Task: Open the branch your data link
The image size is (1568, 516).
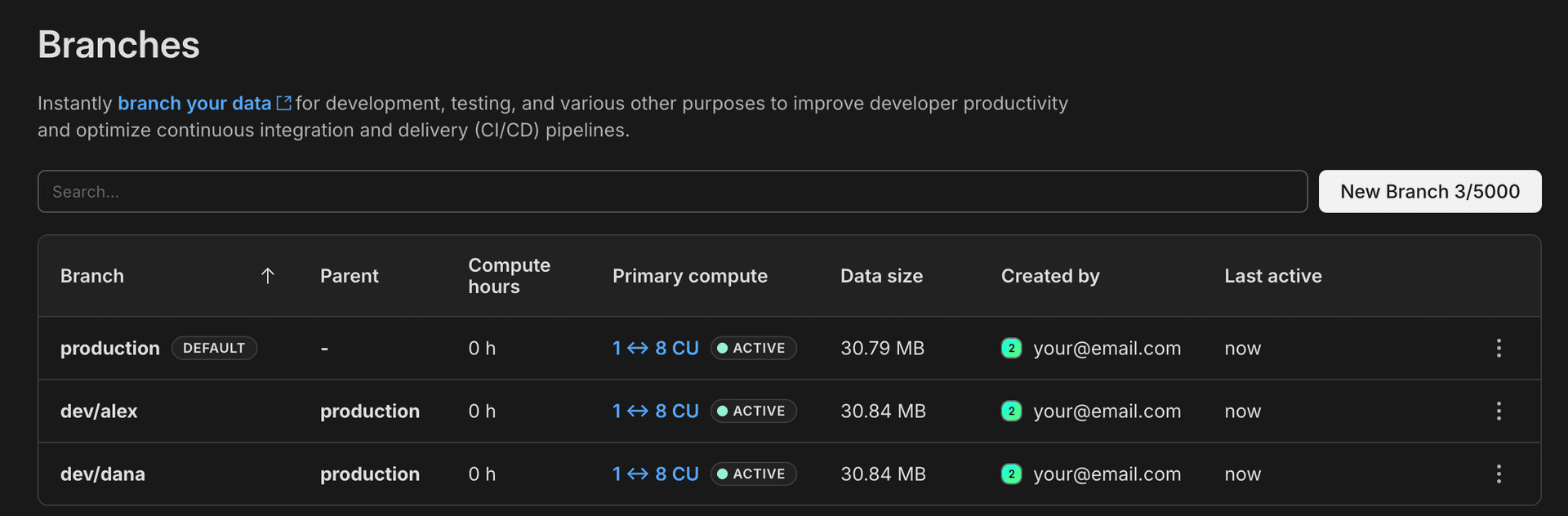Action: [x=194, y=103]
